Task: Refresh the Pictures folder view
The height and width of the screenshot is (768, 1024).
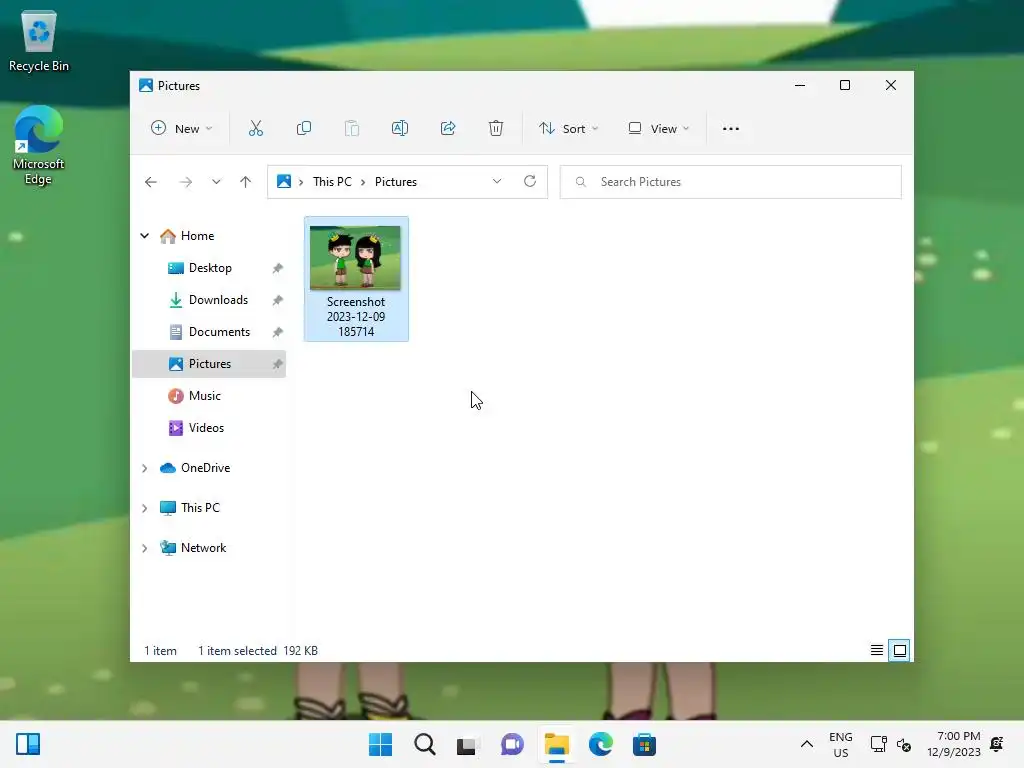Action: click(530, 182)
